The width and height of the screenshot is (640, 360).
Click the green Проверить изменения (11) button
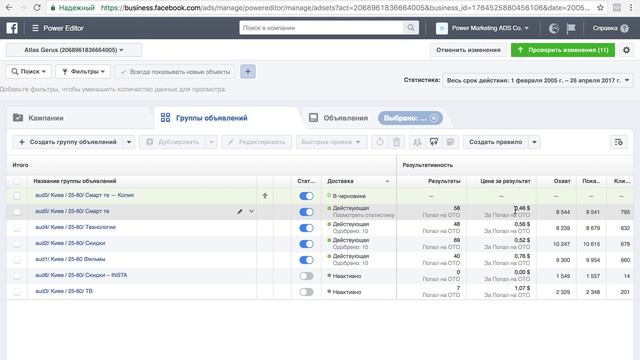(x=563, y=50)
